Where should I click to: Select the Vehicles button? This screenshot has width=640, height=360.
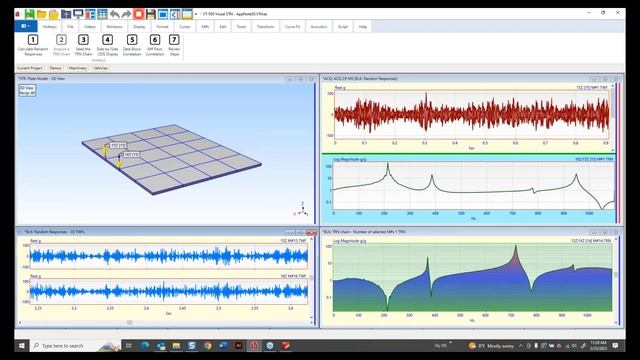point(100,68)
